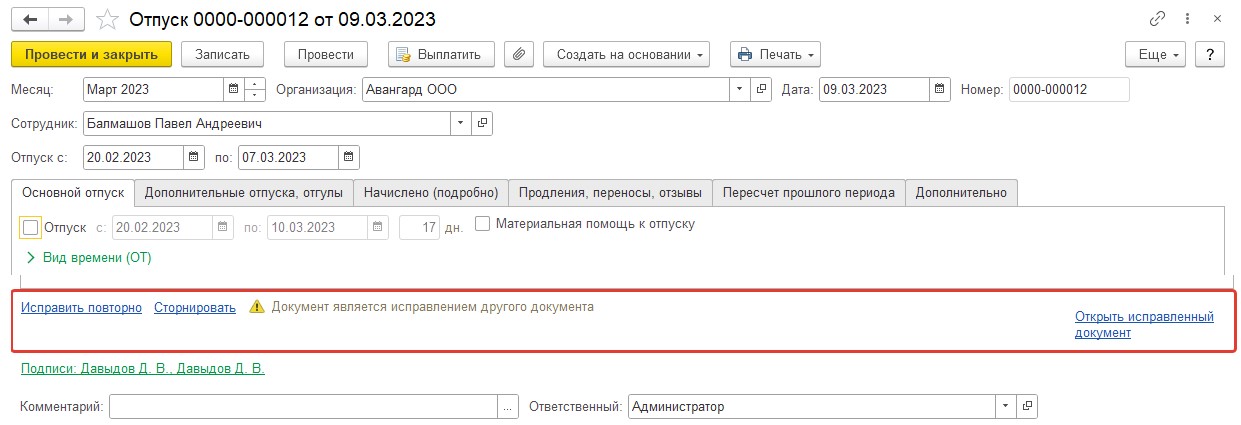Screen dimensions: 1241x425
Task: Enable Материальная помощь к отпуску checkbox
Action: coord(482,224)
